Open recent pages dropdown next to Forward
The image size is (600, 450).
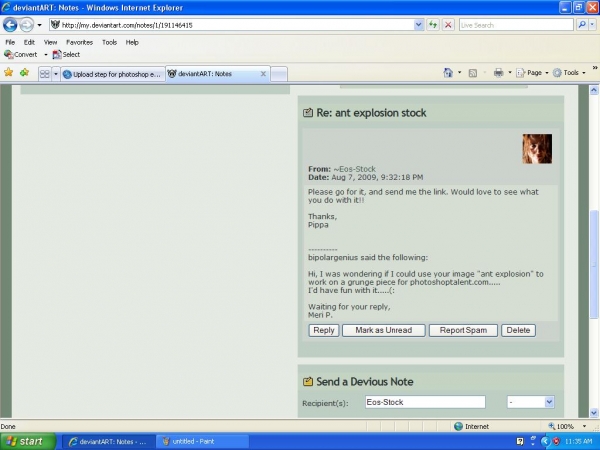pyautogui.click(x=39, y=25)
